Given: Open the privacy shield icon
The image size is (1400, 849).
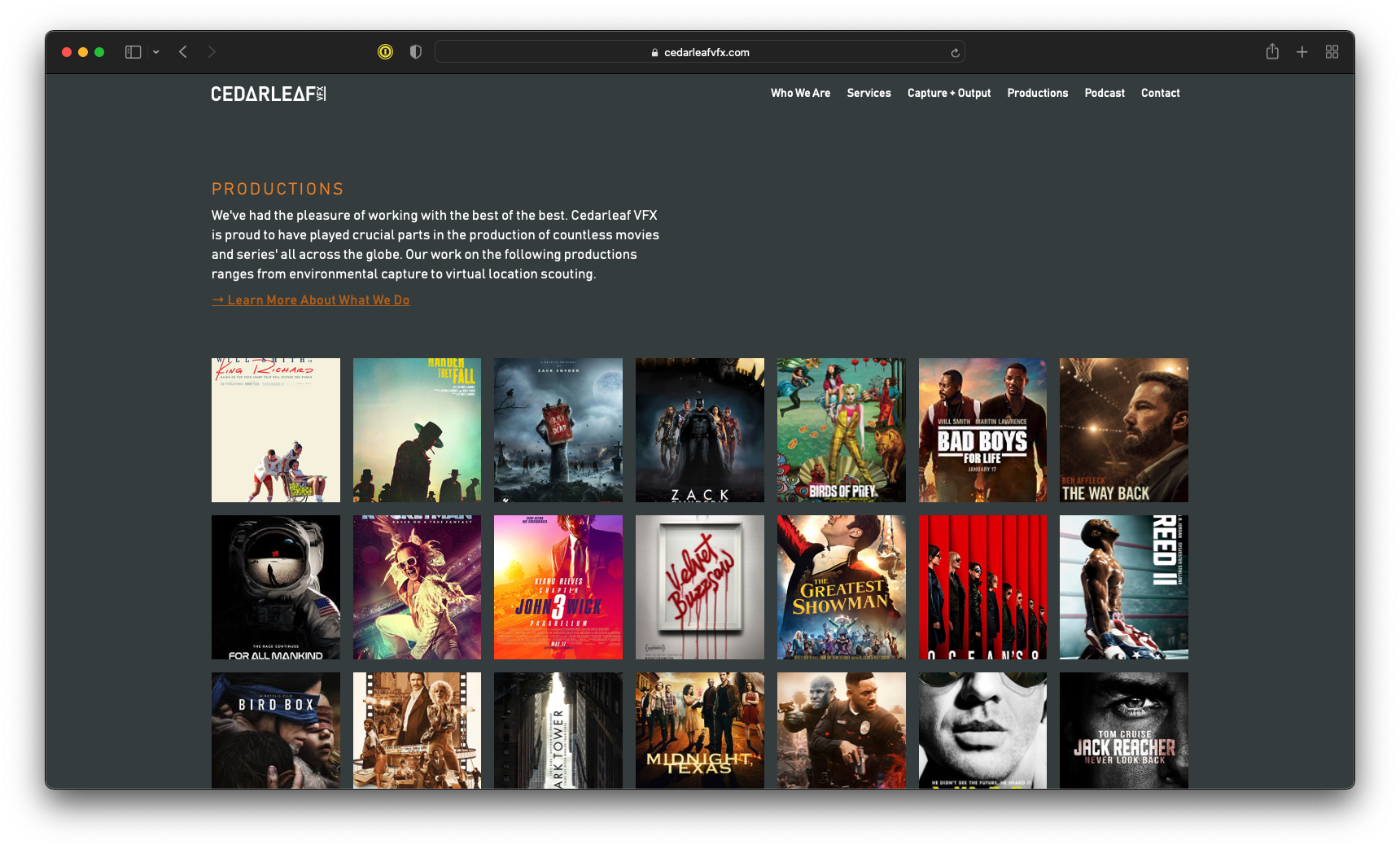Looking at the screenshot, I should 416,52.
